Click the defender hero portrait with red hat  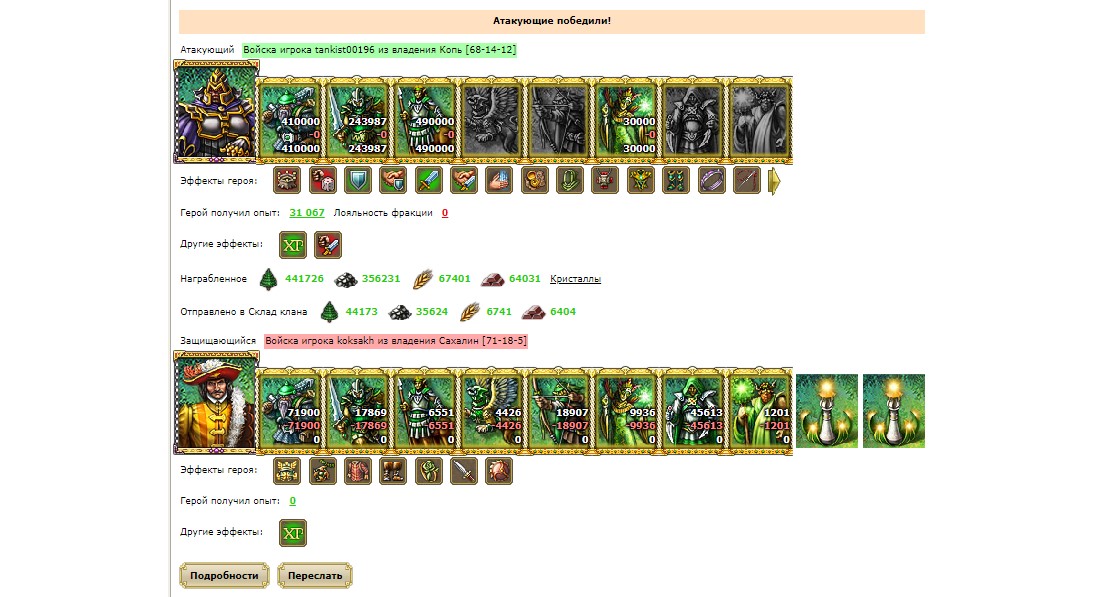pyautogui.click(x=216, y=403)
